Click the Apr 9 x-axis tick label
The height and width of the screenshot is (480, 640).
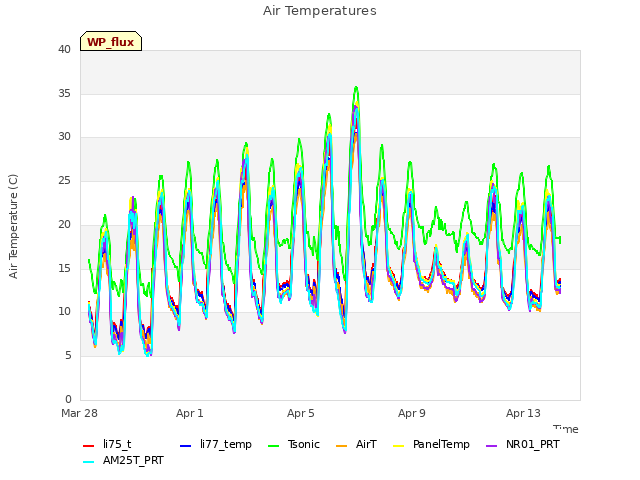[x=412, y=413]
